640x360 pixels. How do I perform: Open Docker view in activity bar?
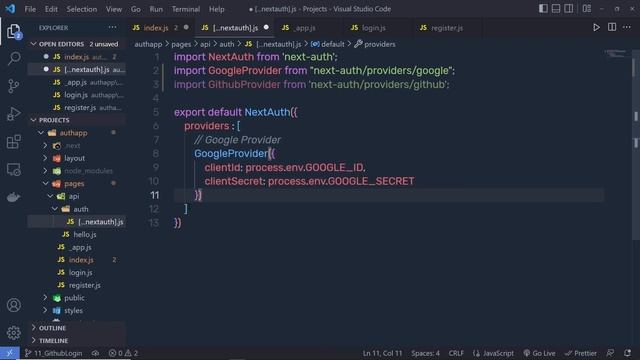pos(13,197)
